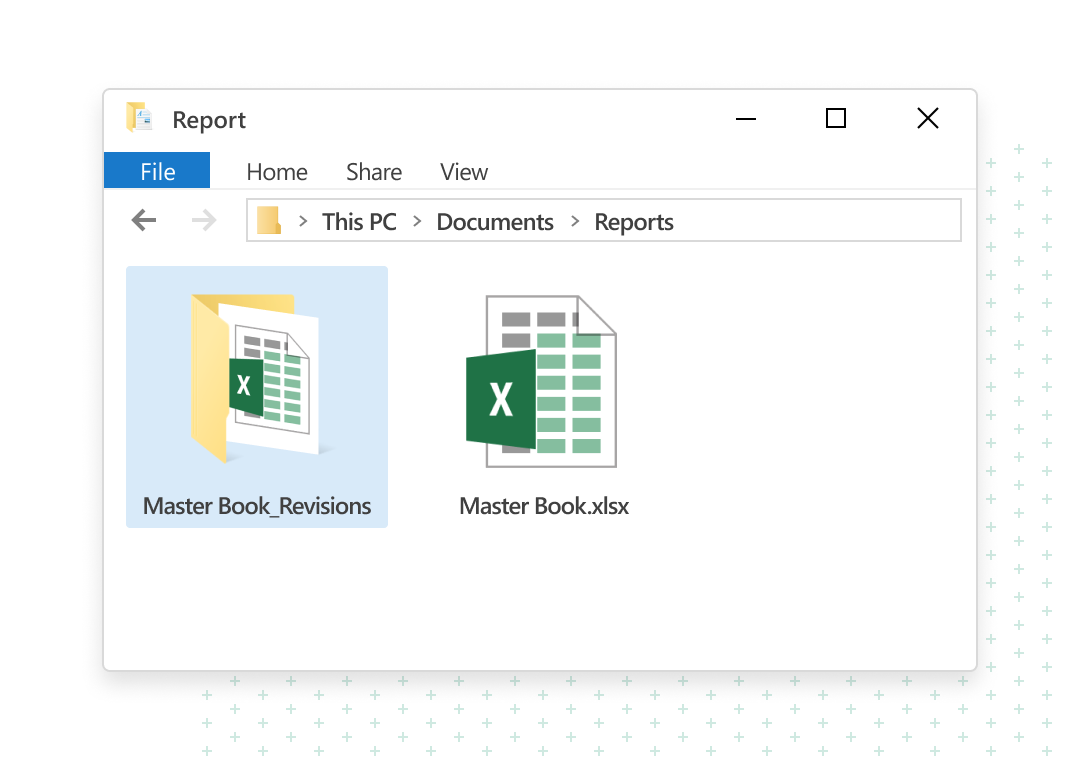
Task: Click the back navigation arrow
Action: click(x=143, y=220)
